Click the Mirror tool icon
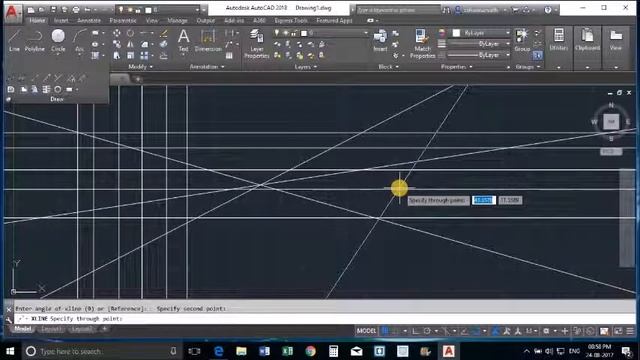The image size is (640, 360). pyautogui.click(x=130, y=44)
